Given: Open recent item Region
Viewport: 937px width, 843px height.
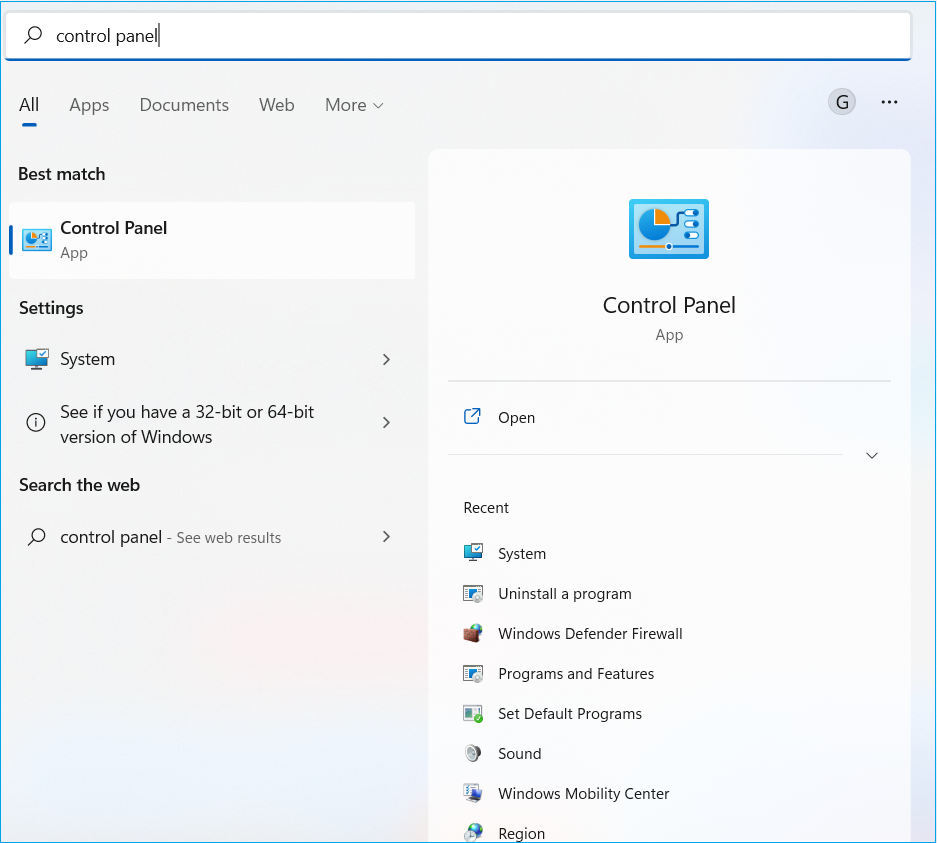Looking at the screenshot, I should 669,830.
